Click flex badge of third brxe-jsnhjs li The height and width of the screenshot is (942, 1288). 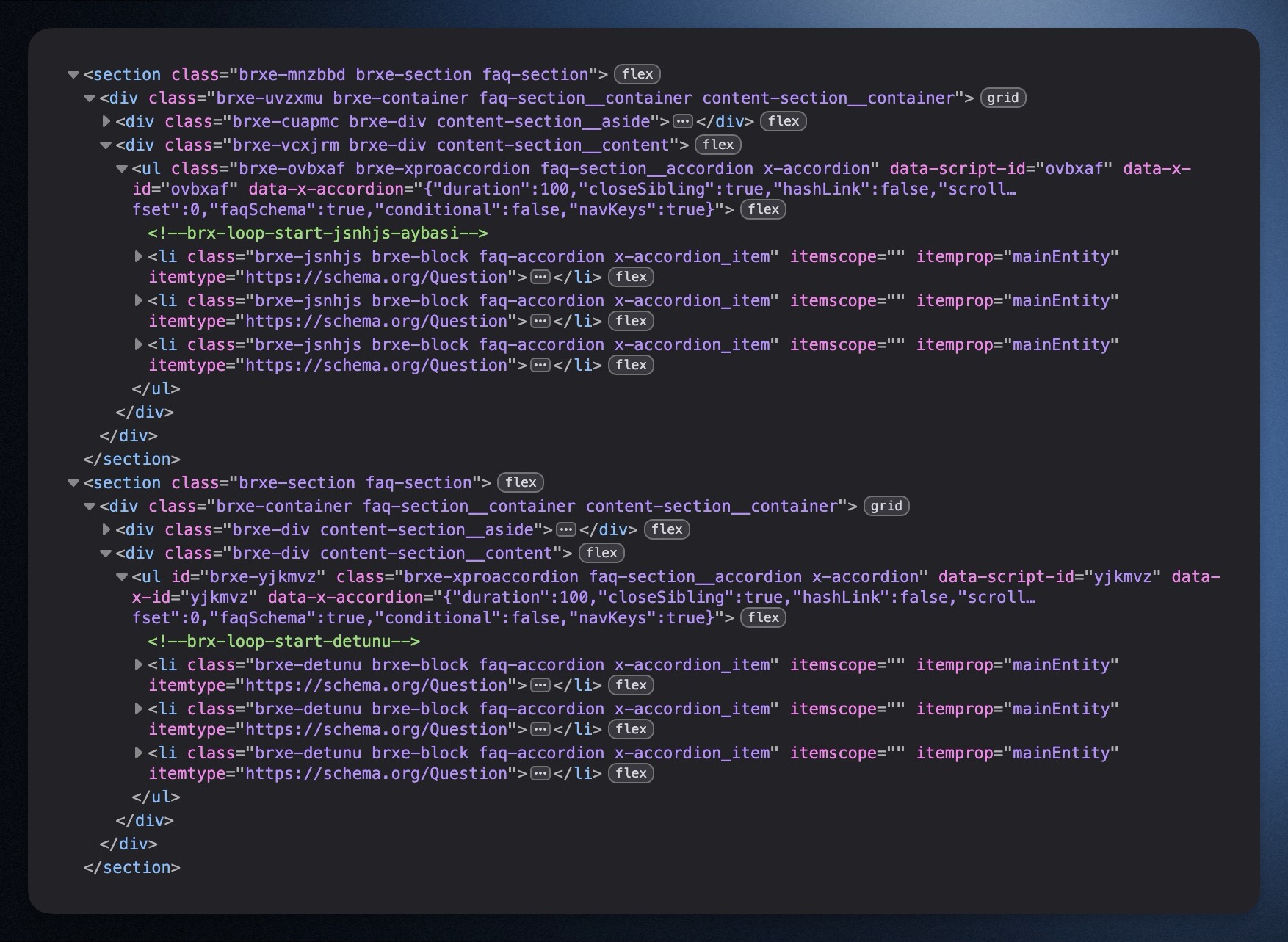[x=631, y=365]
